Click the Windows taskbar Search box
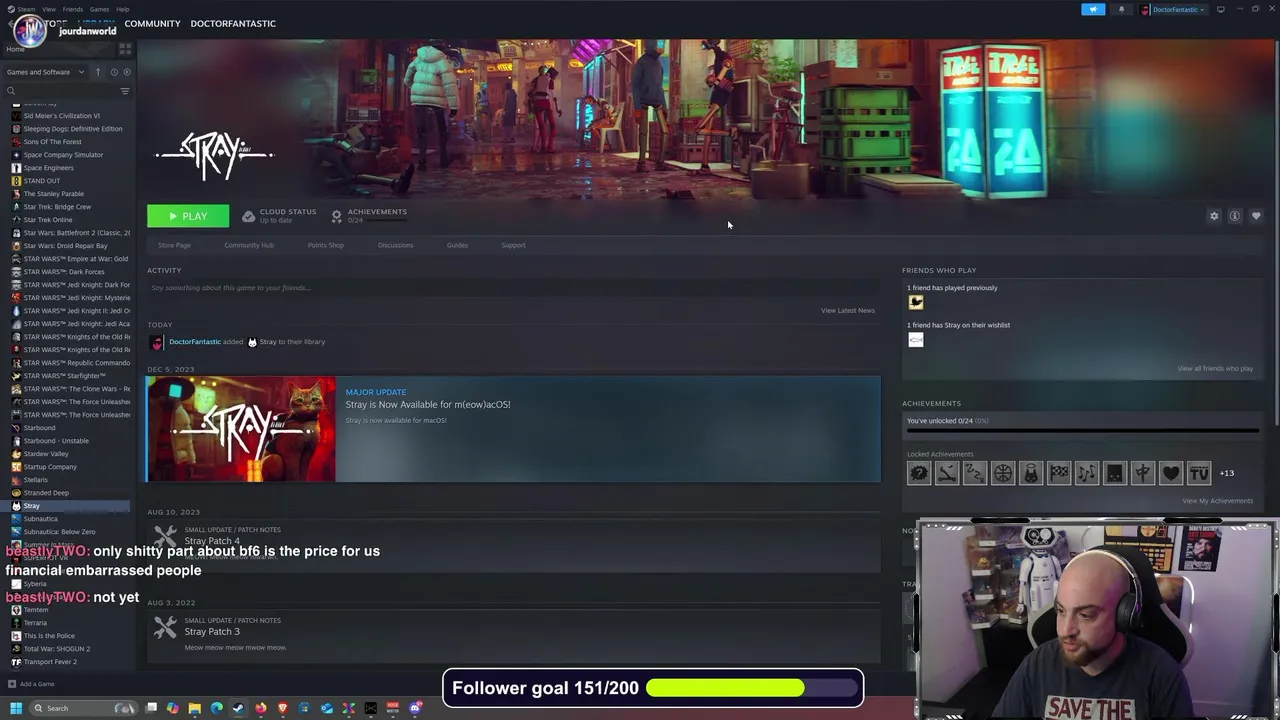 (84, 708)
